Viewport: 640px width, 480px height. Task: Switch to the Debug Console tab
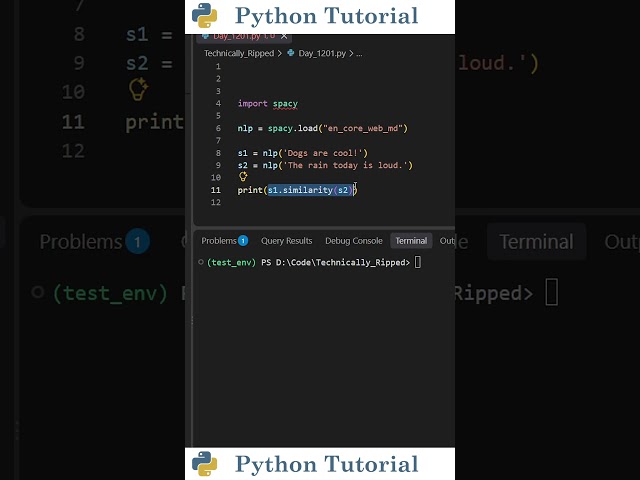pyautogui.click(x=354, y=241)
